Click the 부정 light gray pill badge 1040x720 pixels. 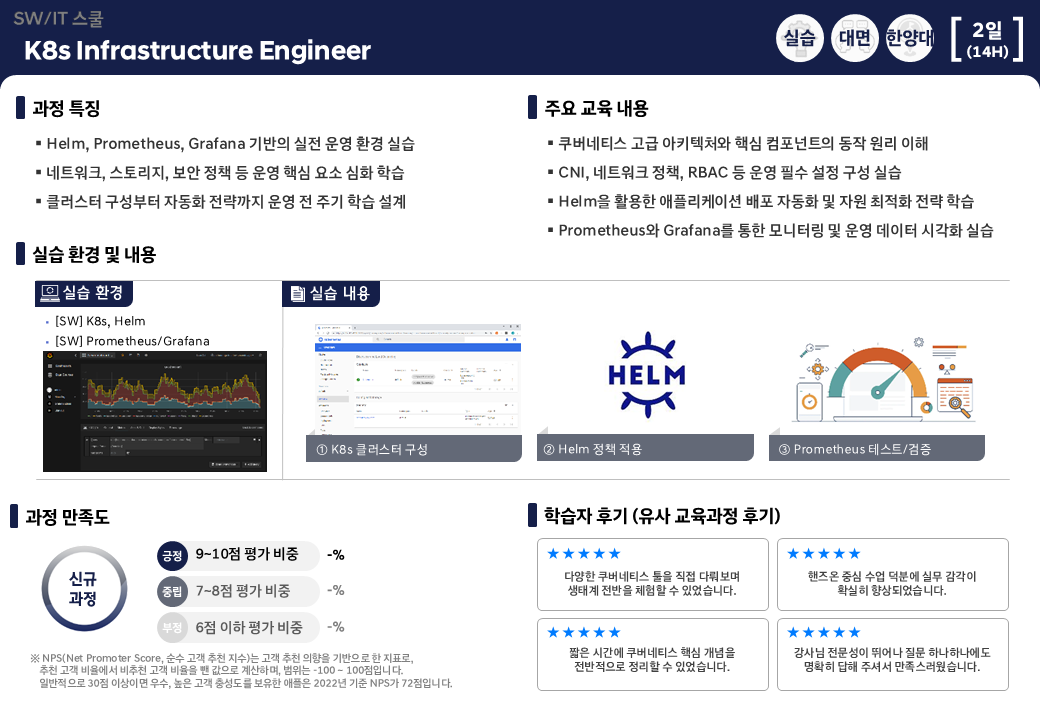(x=172, y=627)
